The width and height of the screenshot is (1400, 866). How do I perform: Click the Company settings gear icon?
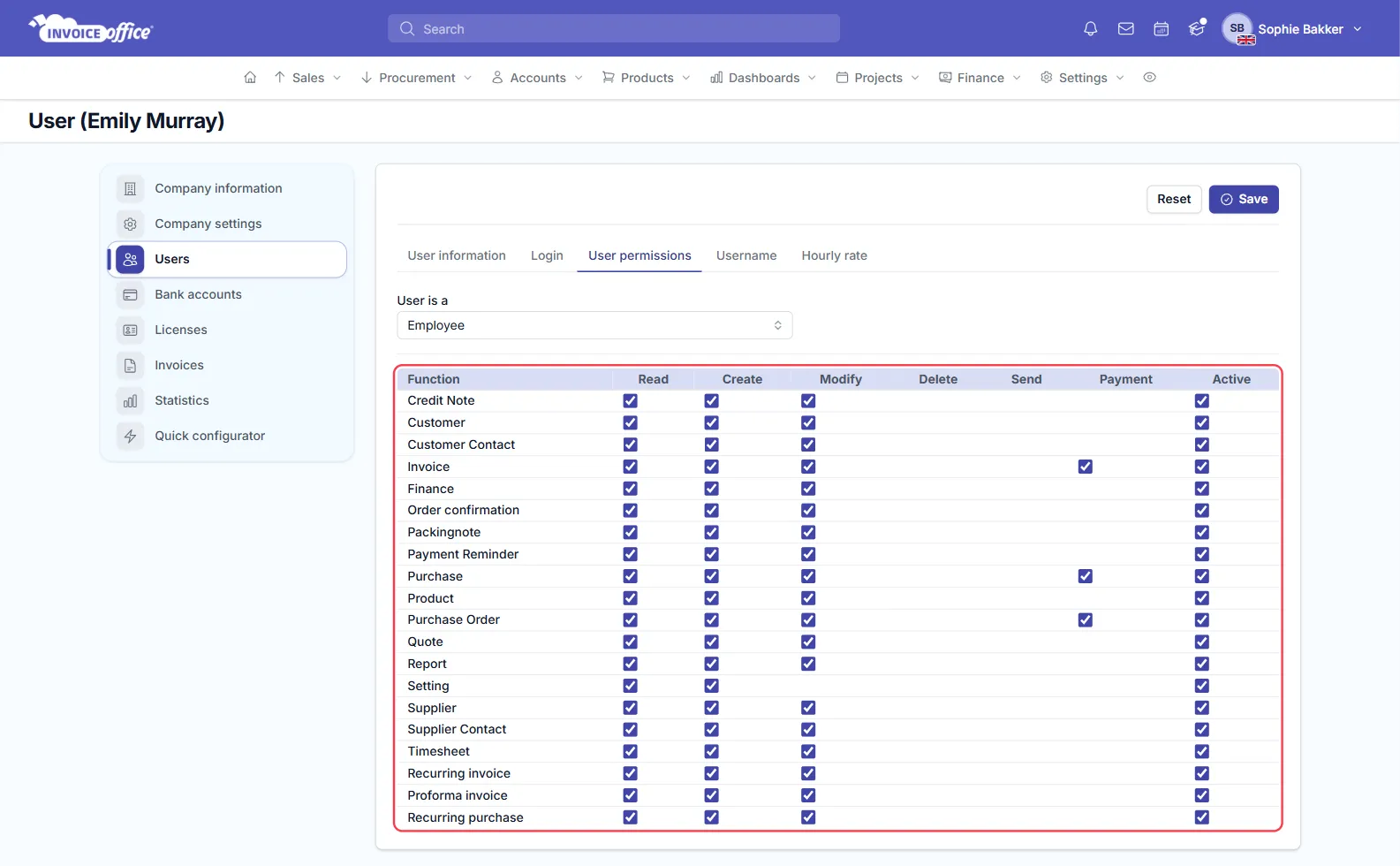[130, 224]
